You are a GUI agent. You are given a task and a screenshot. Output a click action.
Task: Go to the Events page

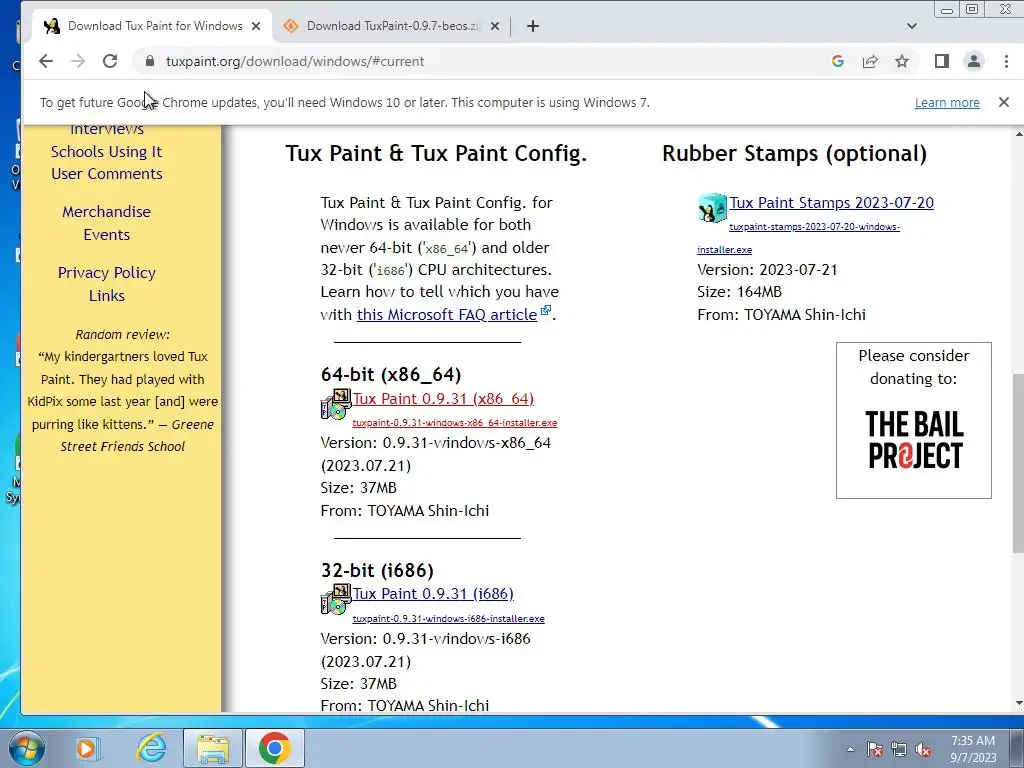point(106,234)
